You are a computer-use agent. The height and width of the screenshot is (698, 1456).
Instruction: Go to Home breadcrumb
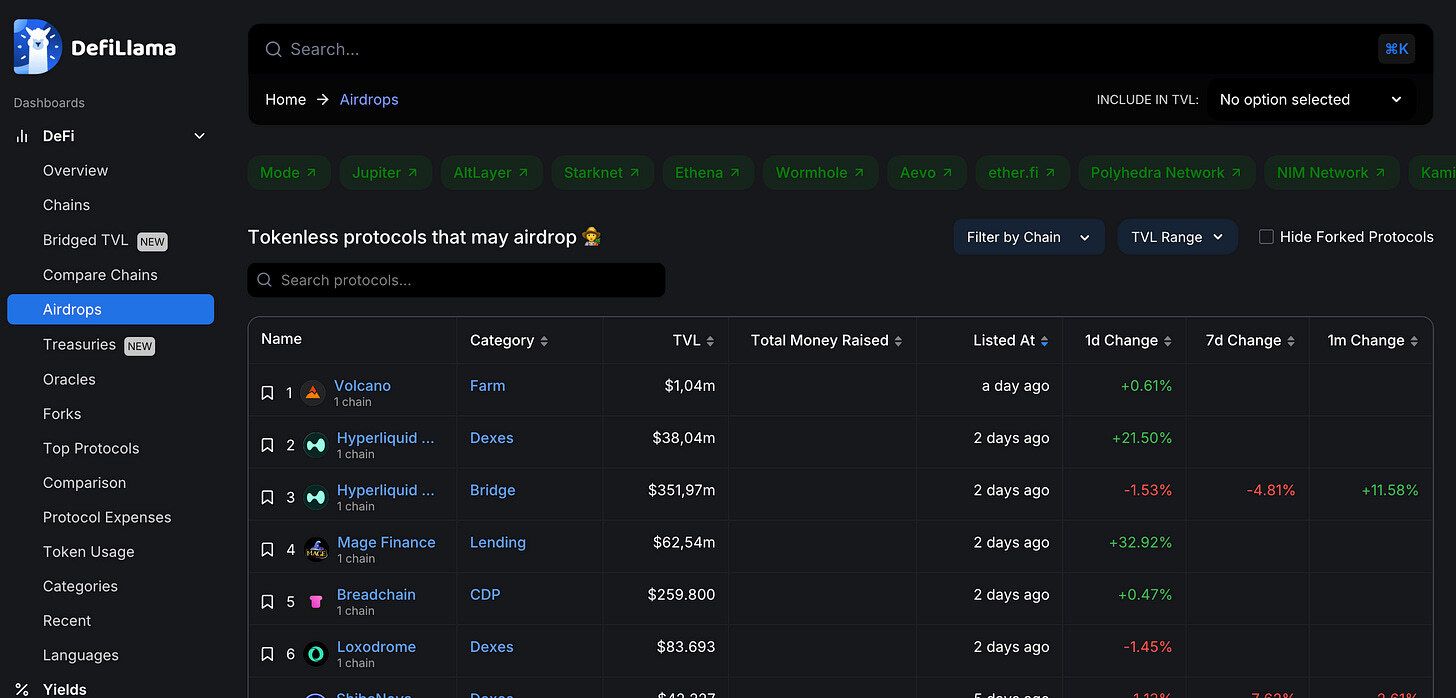(x=285, y=100)
